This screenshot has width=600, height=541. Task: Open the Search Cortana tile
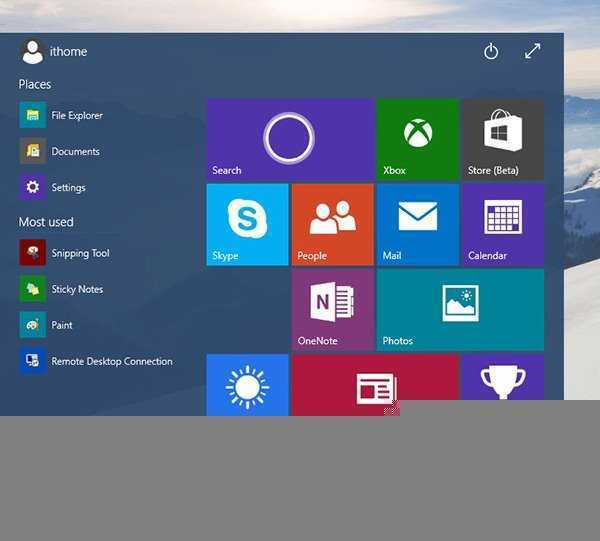coord(290,139)
